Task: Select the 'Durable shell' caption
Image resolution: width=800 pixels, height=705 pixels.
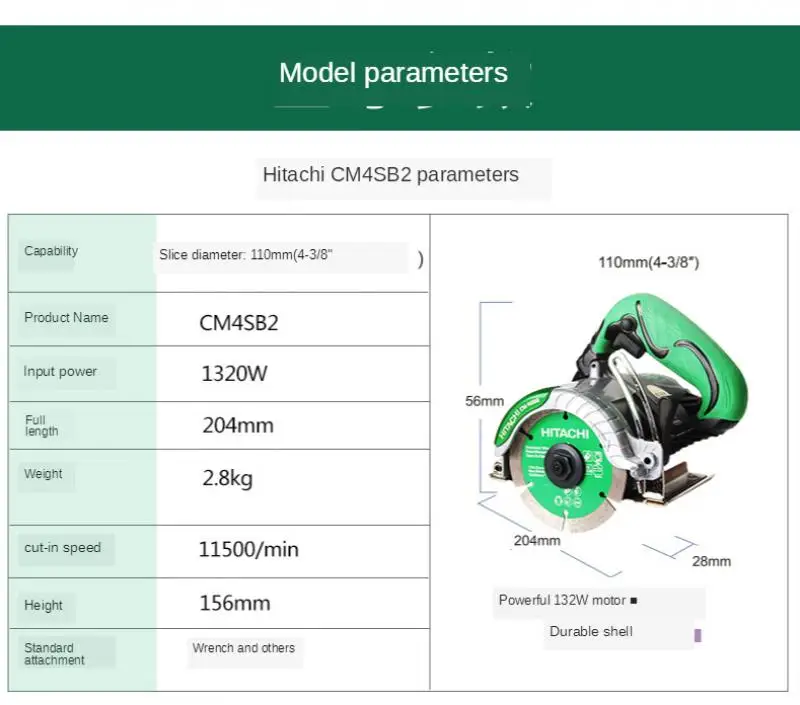Action: click(591, 631)
